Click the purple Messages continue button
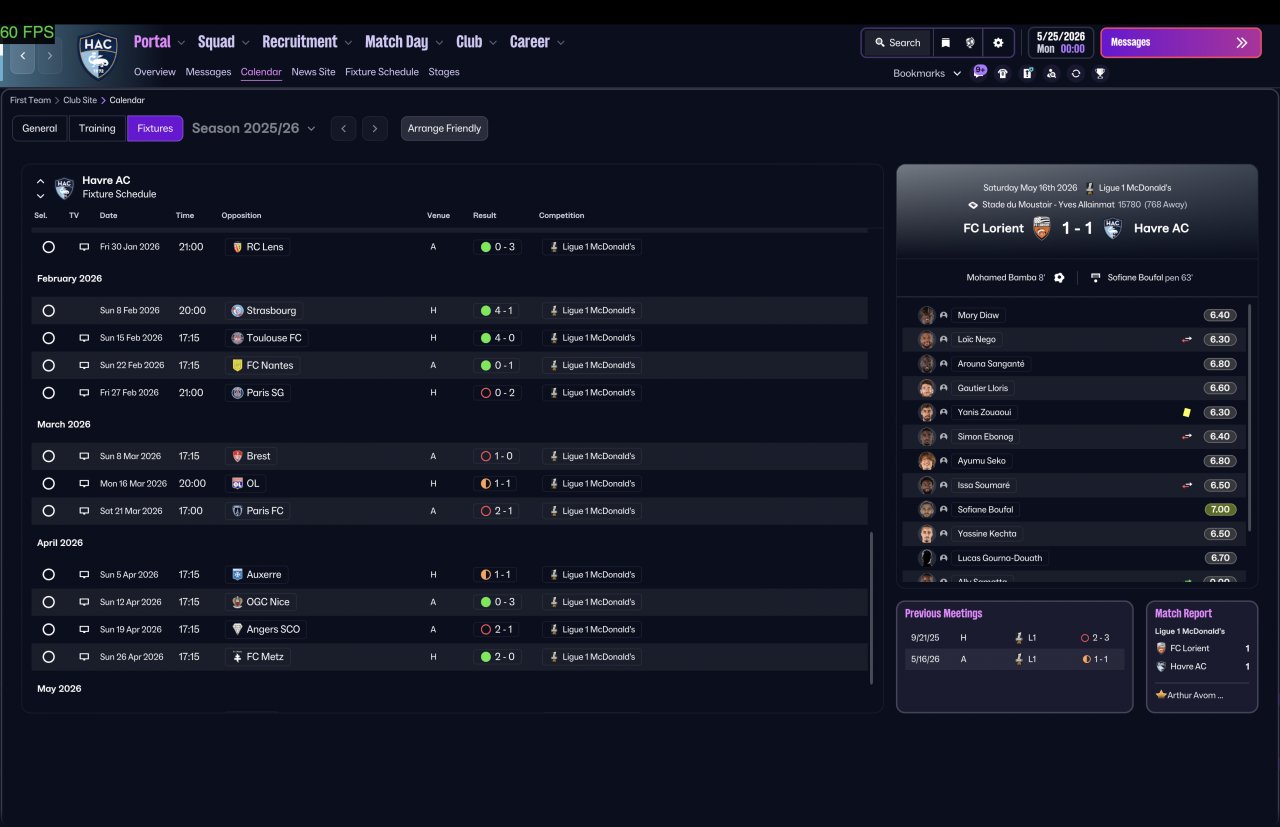Viewport: 1280px width, 827px height. pyautogui.click(x=1181, y=43)
